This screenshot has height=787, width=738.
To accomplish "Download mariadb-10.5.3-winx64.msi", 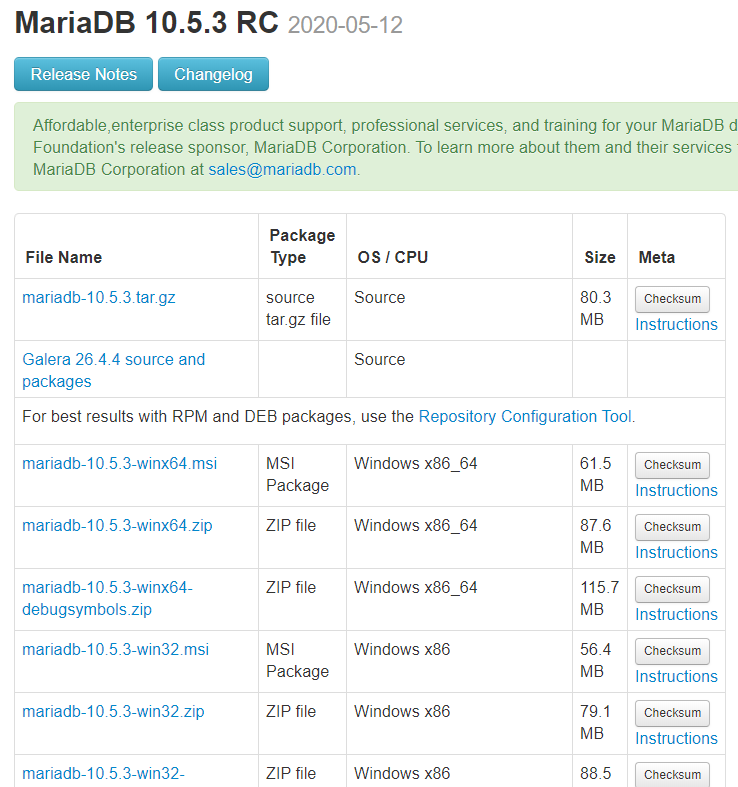I will click(119, 463).
